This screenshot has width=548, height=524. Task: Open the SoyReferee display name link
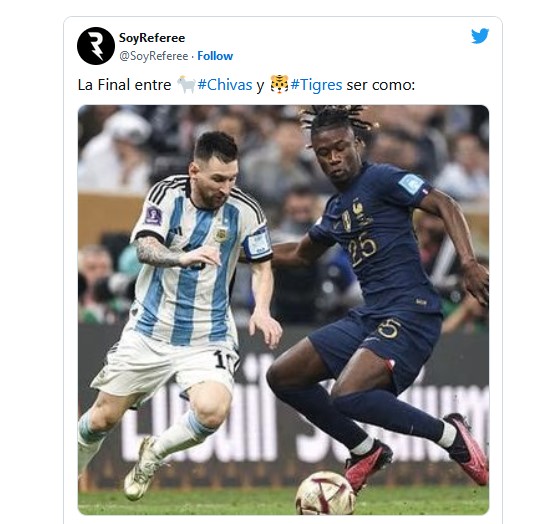[152, 38]
